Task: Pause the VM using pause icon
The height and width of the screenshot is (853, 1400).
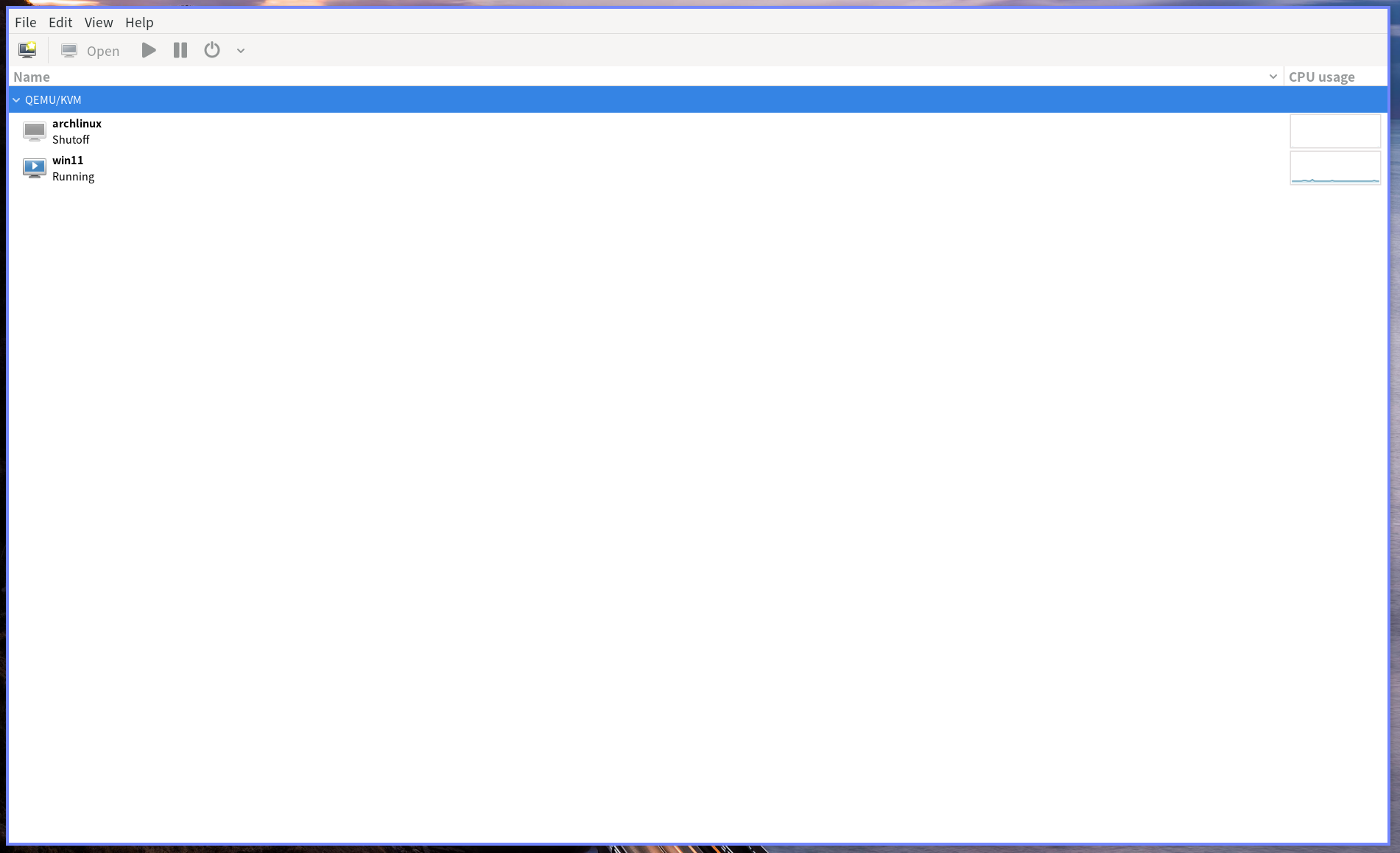Action: (180, 50)
